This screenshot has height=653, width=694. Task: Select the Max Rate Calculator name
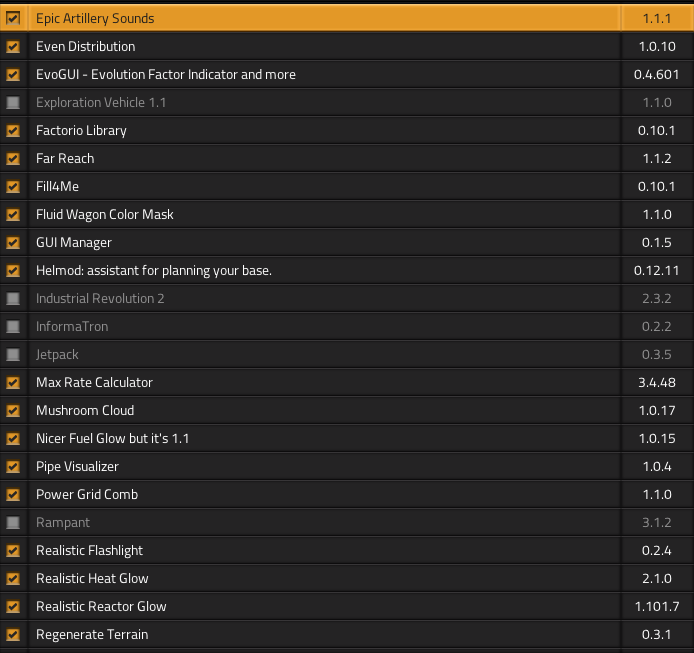point(94,382)
